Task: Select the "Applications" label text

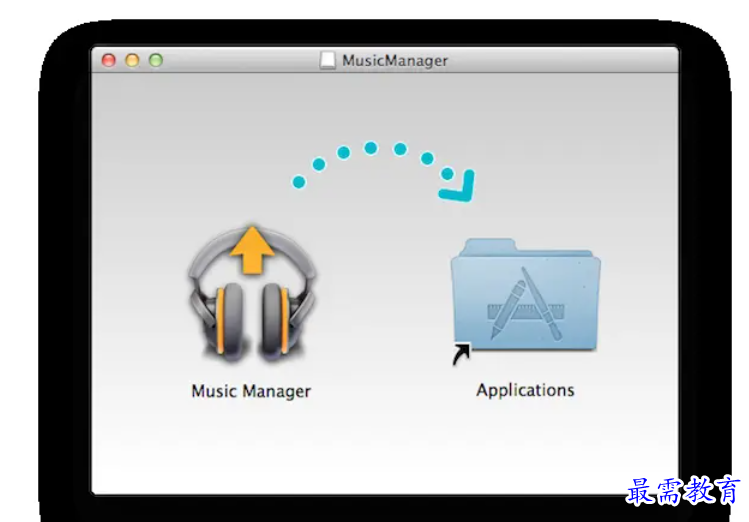Action: 525,390
